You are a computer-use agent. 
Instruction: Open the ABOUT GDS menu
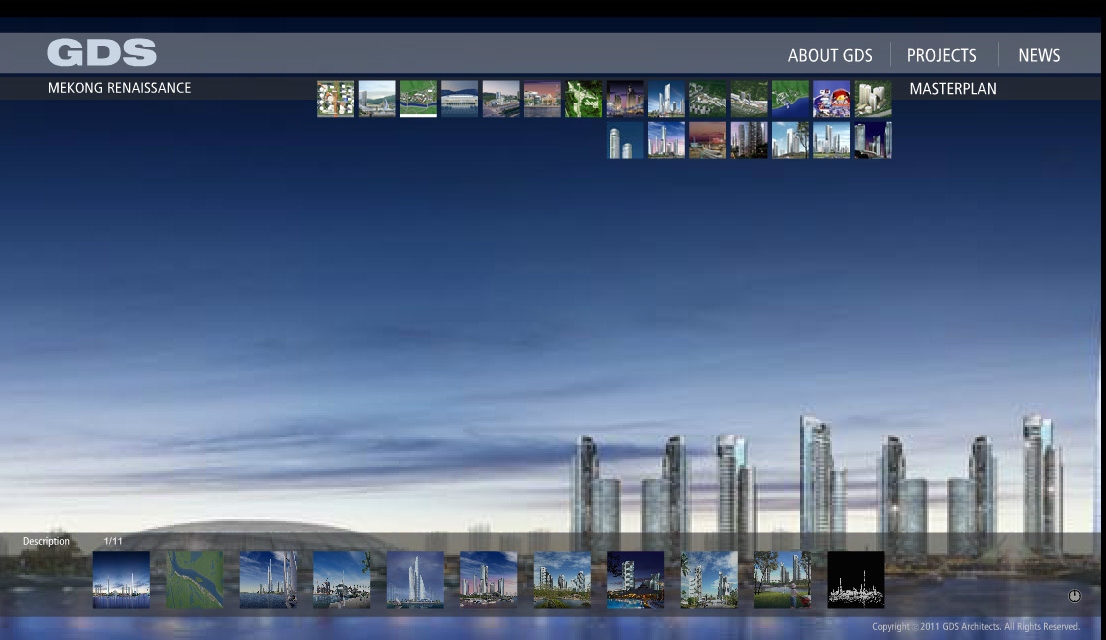coord(829,55)
